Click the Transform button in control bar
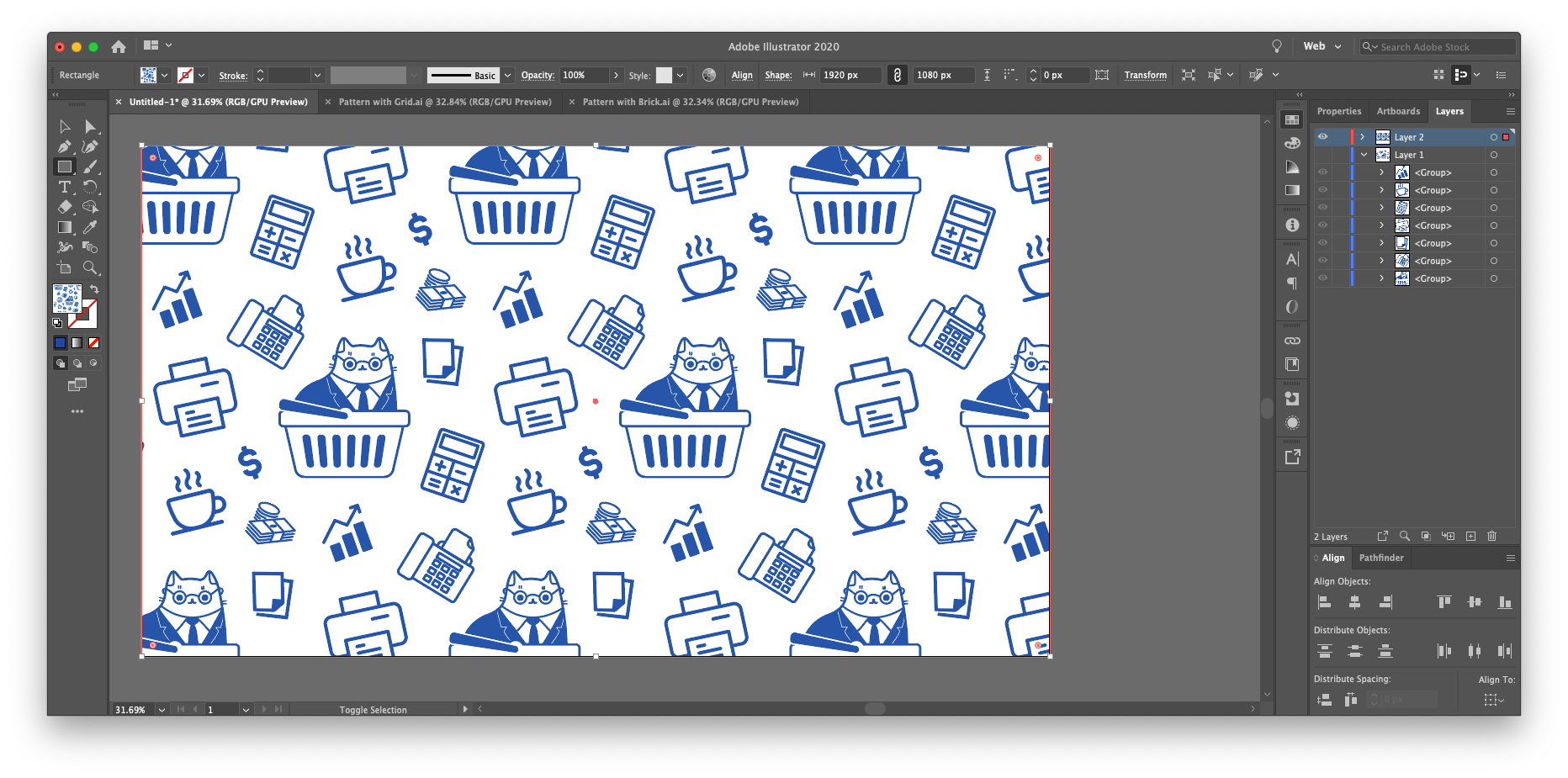The height and width of the screenshot is (778, 1568). [x=1145, y=75]
